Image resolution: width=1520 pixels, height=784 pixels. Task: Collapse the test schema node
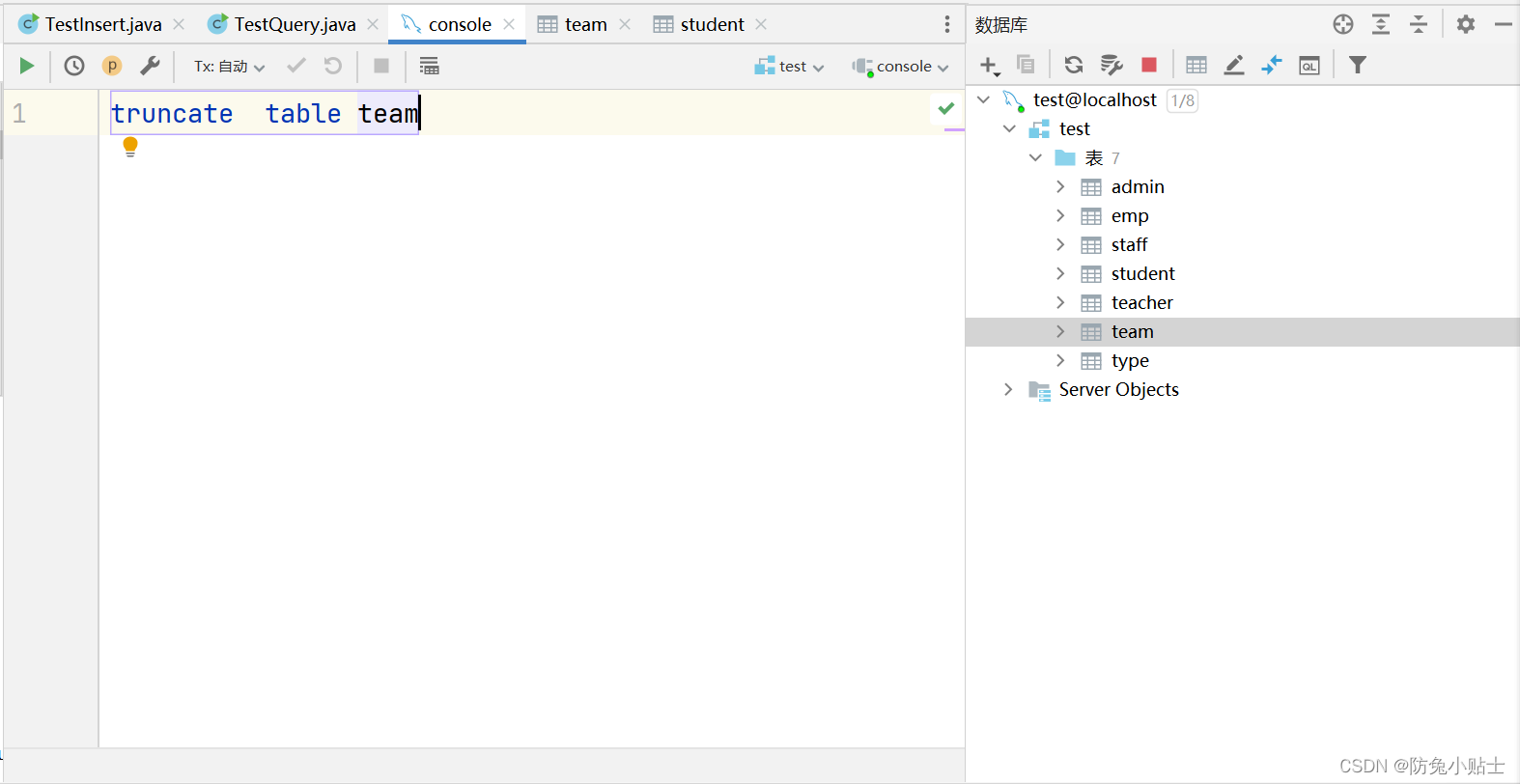[1010, 128]
